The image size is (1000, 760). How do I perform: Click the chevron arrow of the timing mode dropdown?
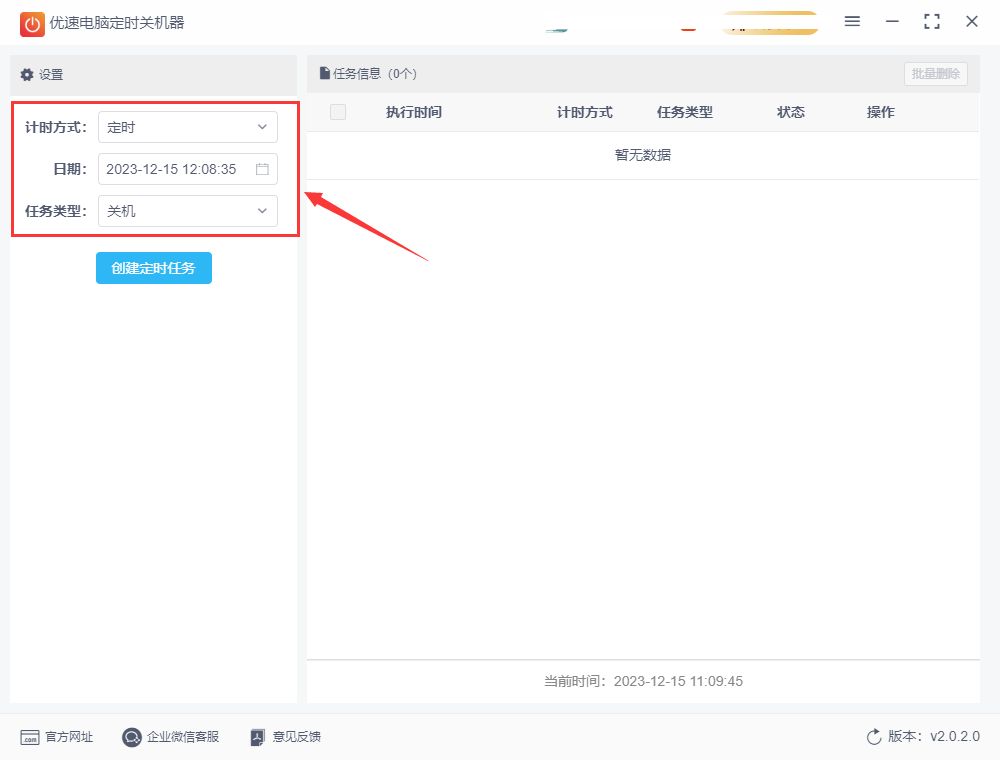pos(262,127)
